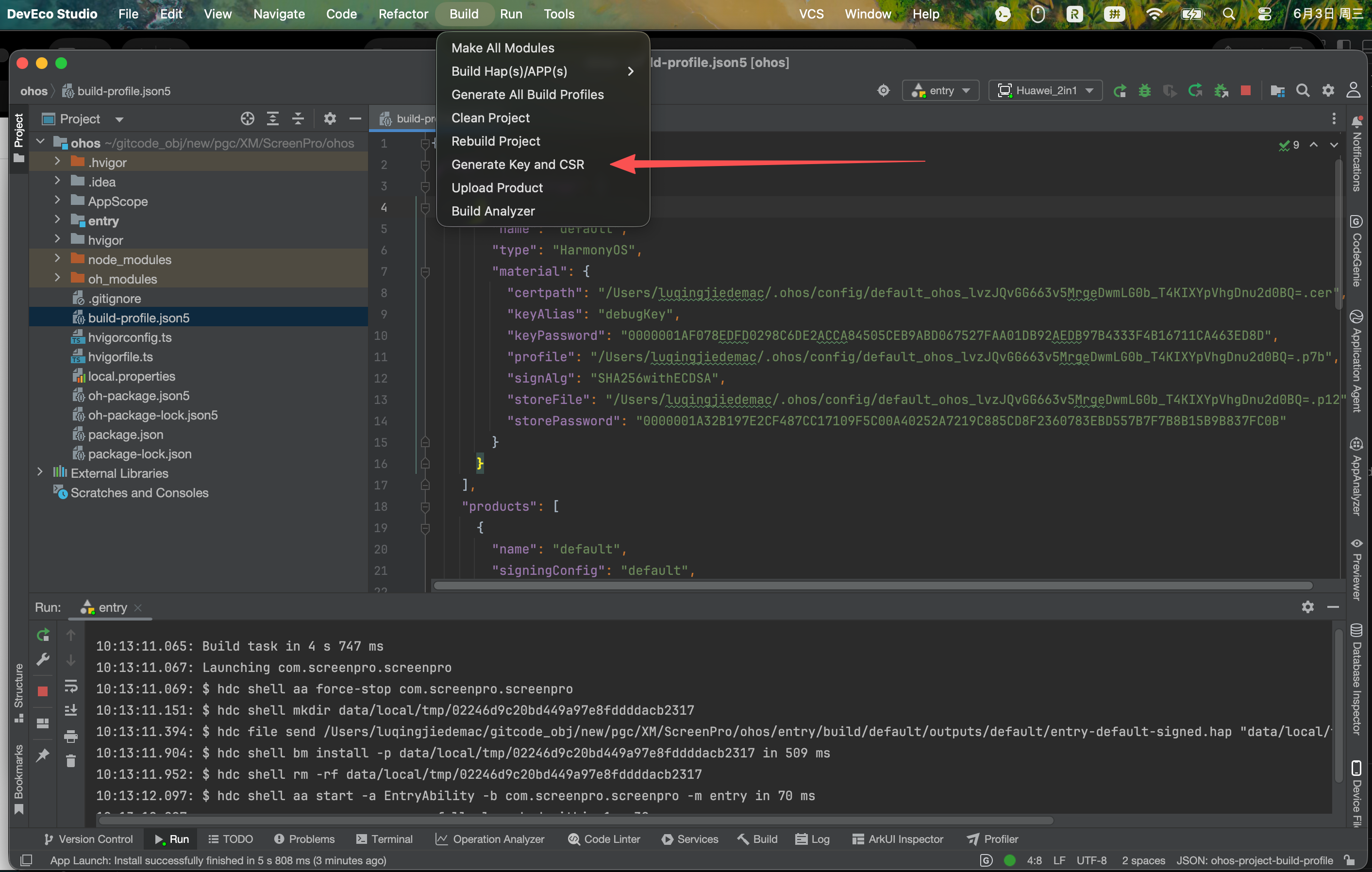Viewport: 1372px width, 872px height.
Task: Click the editor horizontal scrollbar
Action: (x=872, y=586)
